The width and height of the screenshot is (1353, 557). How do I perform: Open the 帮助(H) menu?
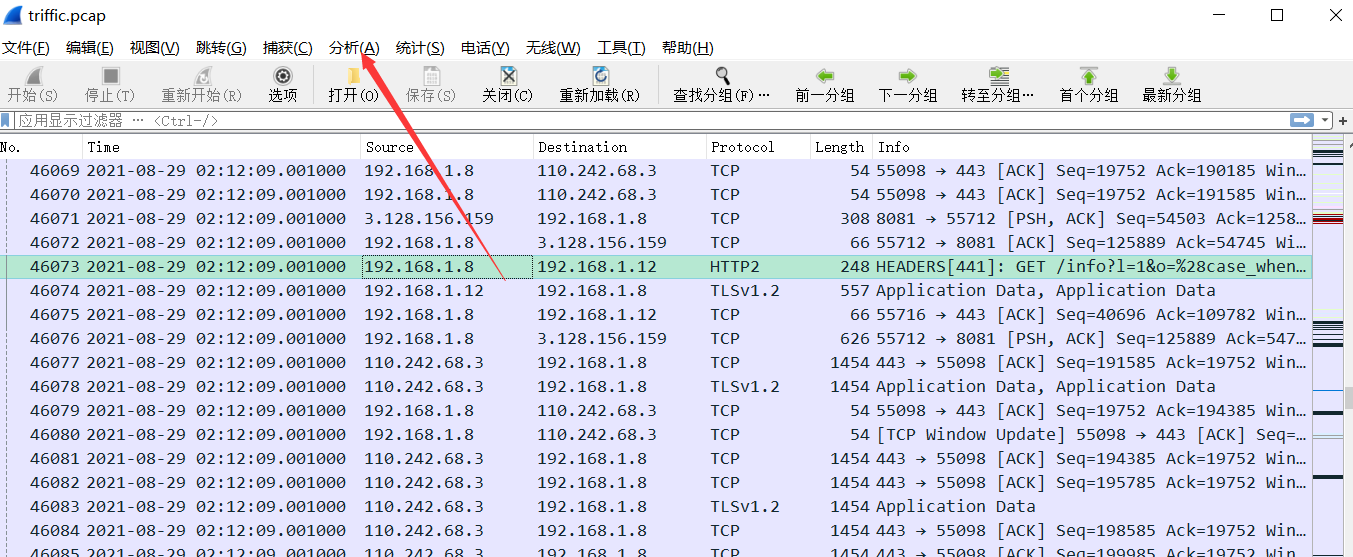coord(688,48)
